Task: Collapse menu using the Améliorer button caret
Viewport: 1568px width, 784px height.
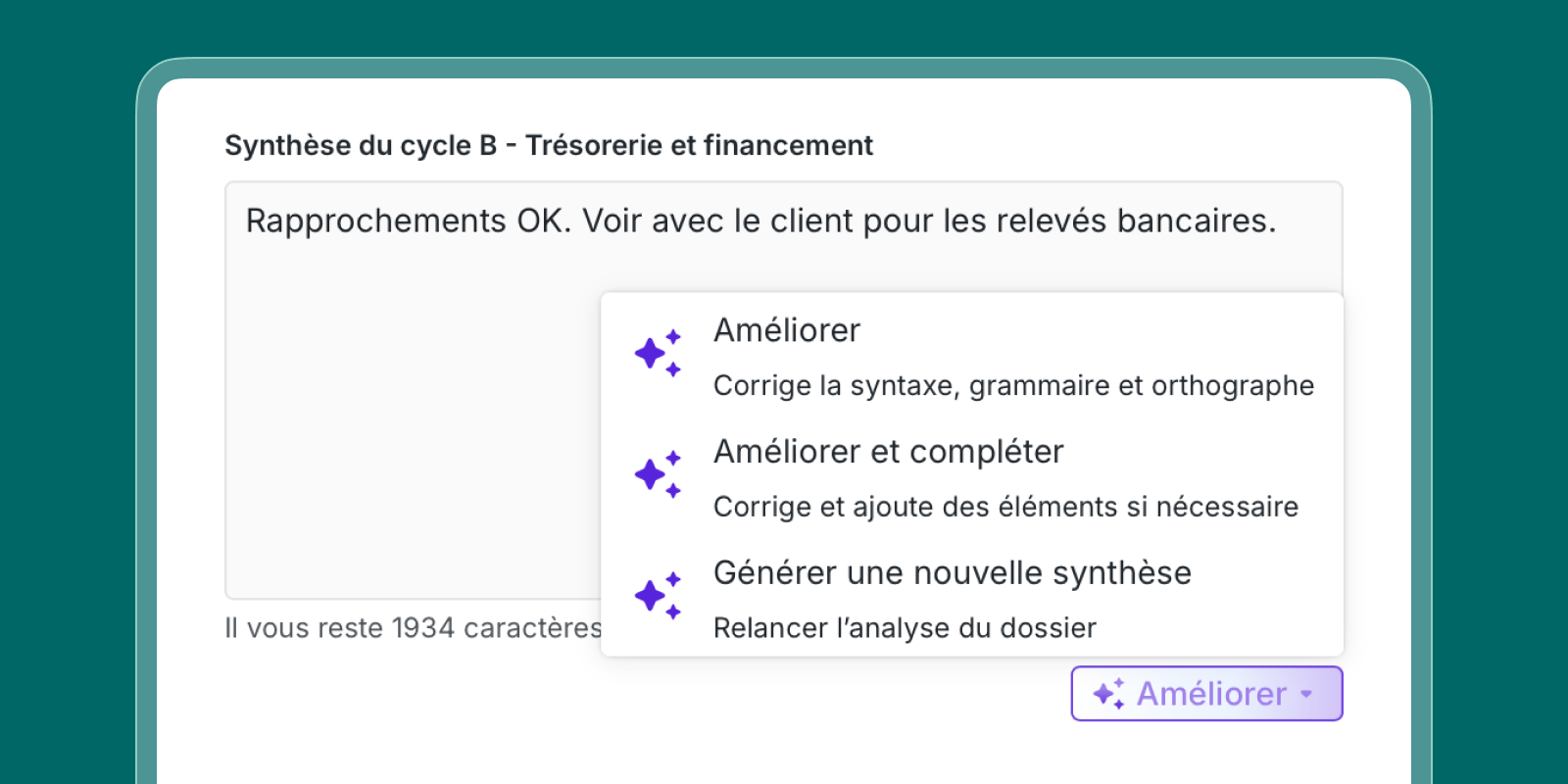Action: [1306, 694]
